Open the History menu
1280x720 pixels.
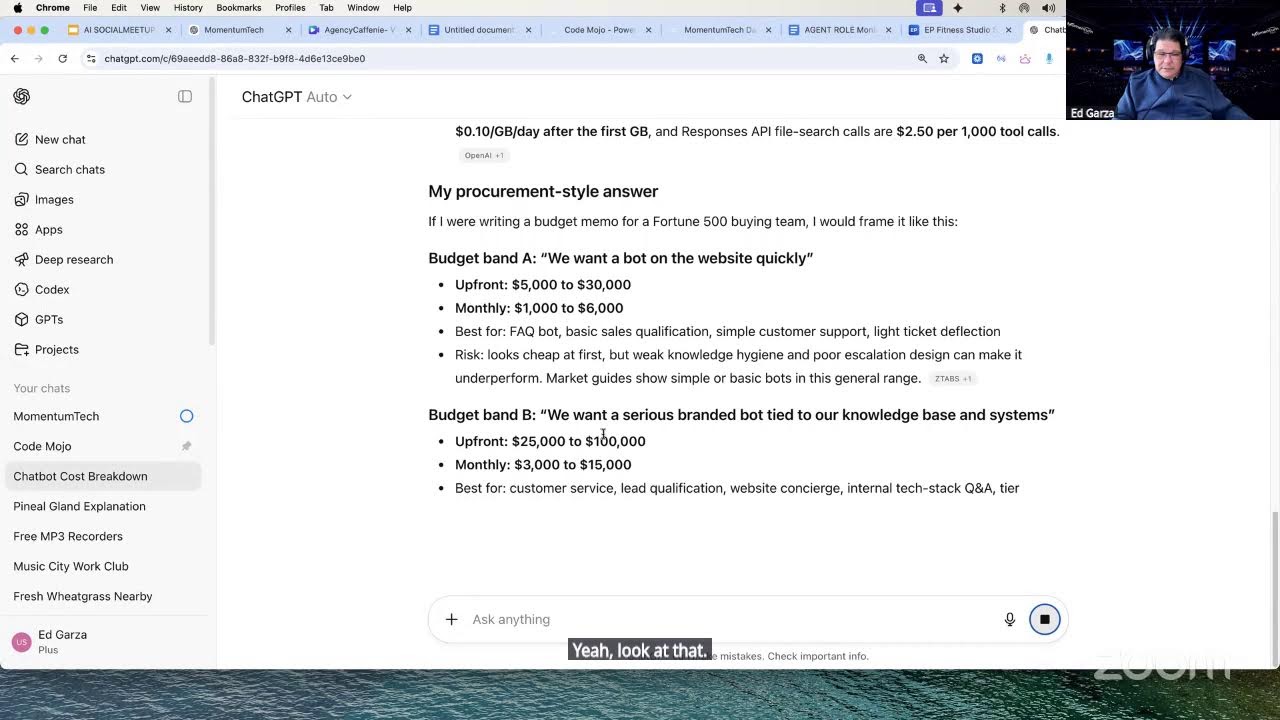(x=188, y=7)
